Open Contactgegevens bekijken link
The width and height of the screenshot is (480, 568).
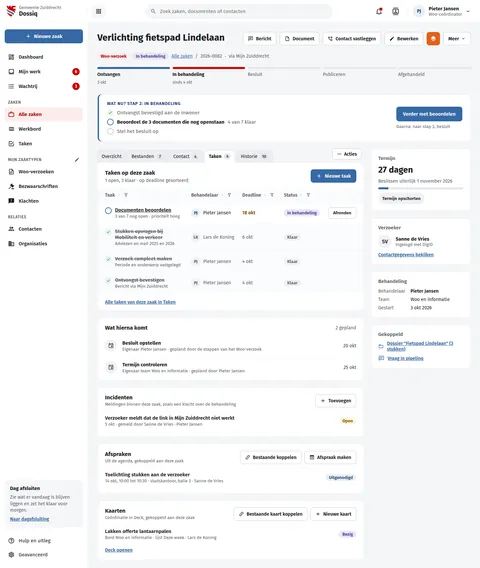coord(406,255)
